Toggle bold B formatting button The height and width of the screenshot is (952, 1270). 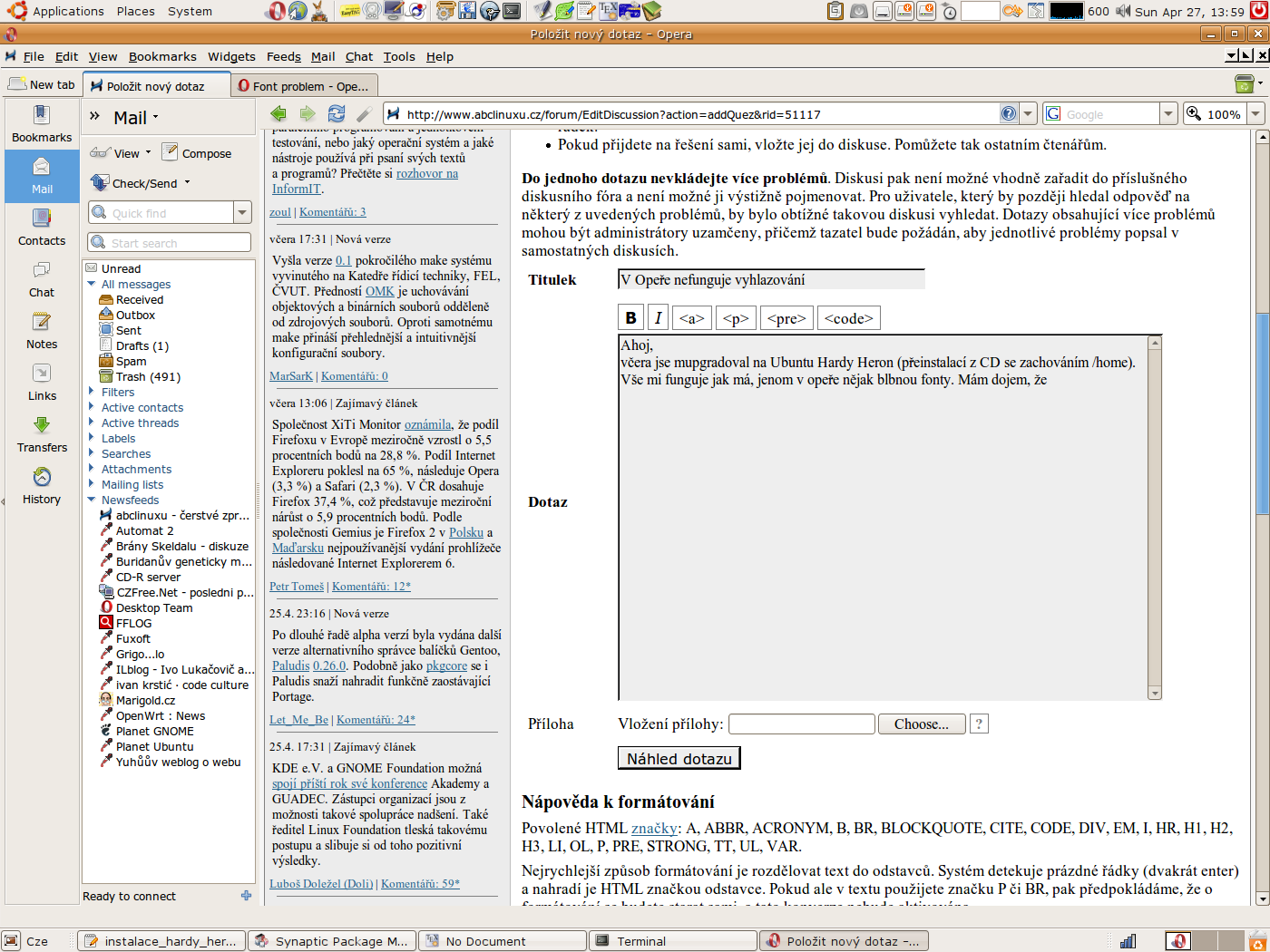click(630, 318)
